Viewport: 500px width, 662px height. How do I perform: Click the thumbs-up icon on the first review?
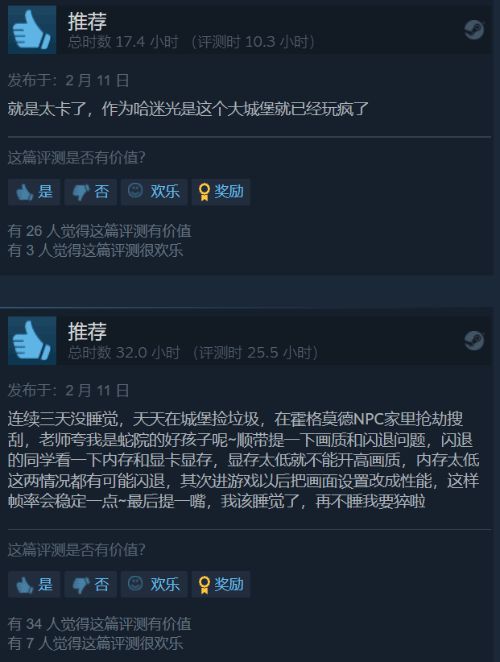click(32, 30)
